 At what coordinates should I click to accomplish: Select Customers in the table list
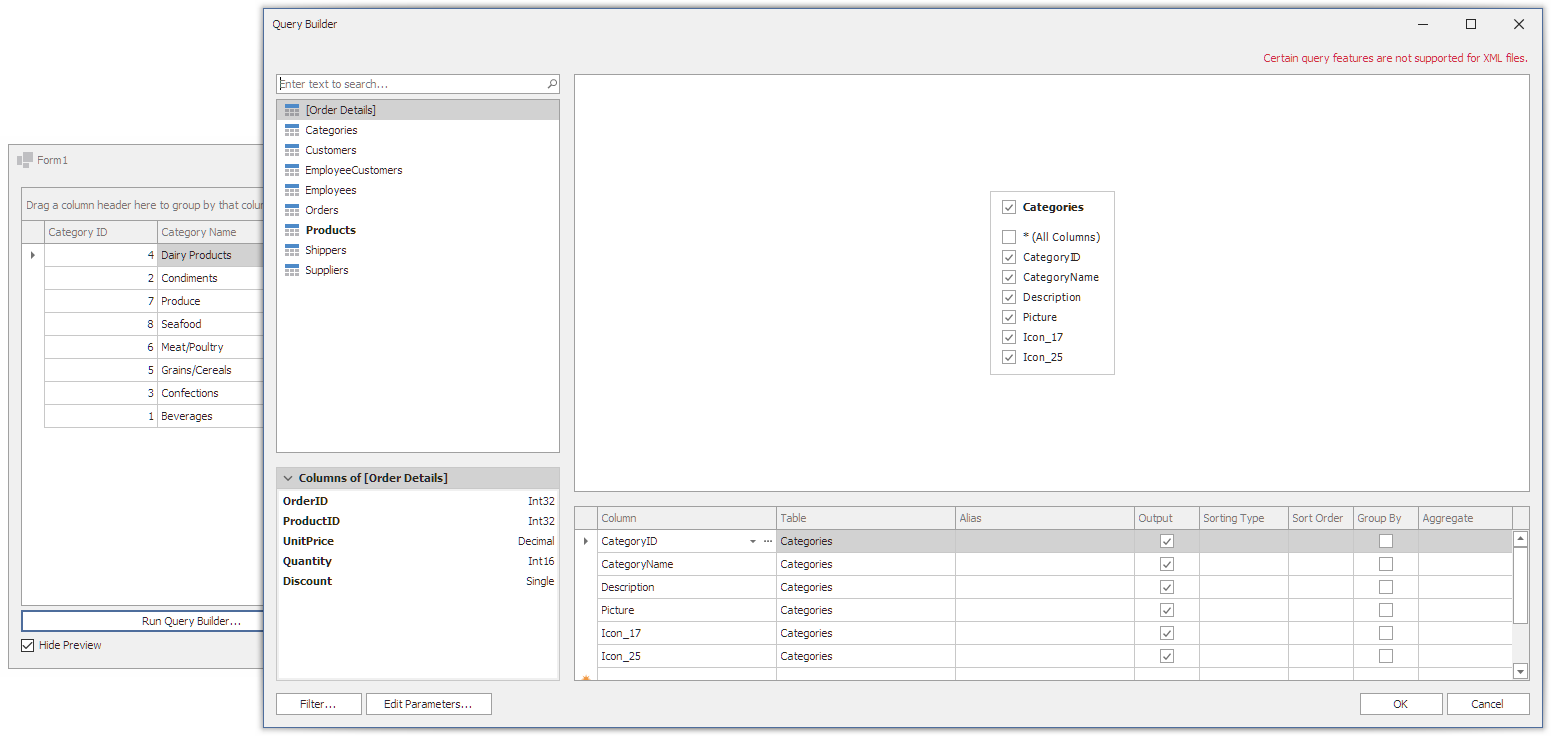pos(418,150)
